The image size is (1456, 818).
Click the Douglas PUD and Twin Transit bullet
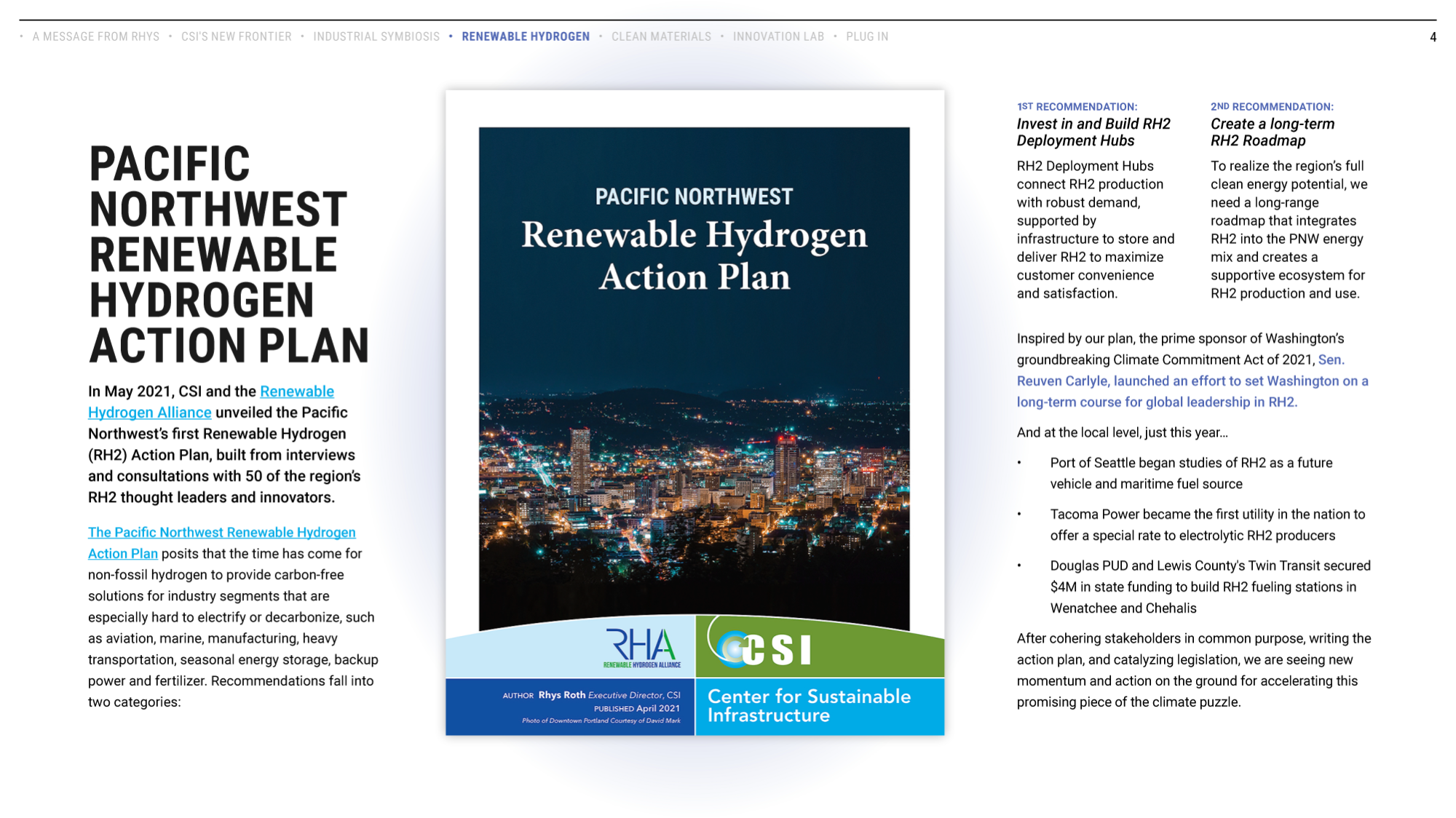pyautogui.click(x=1210, y=587)
